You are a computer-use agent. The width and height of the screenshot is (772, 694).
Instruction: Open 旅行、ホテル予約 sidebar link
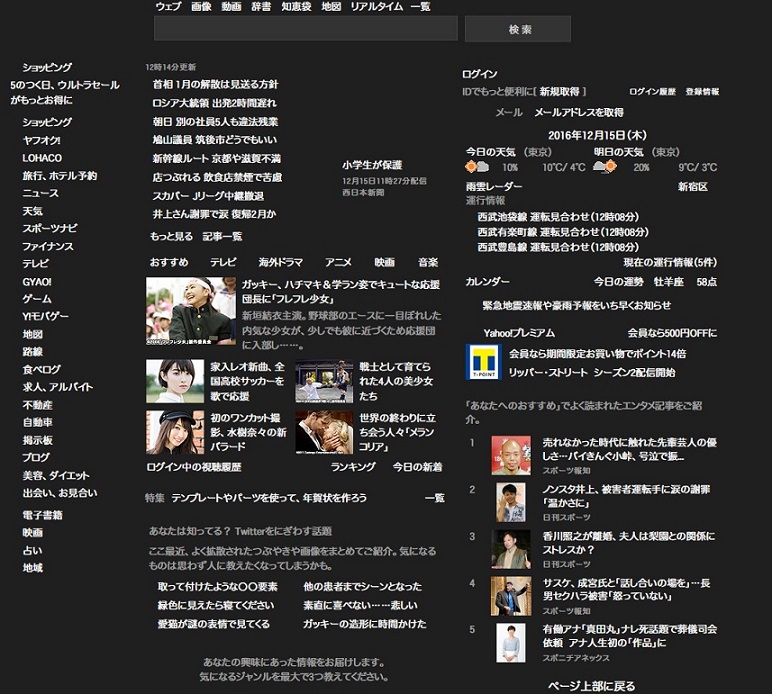coord(60,176)
